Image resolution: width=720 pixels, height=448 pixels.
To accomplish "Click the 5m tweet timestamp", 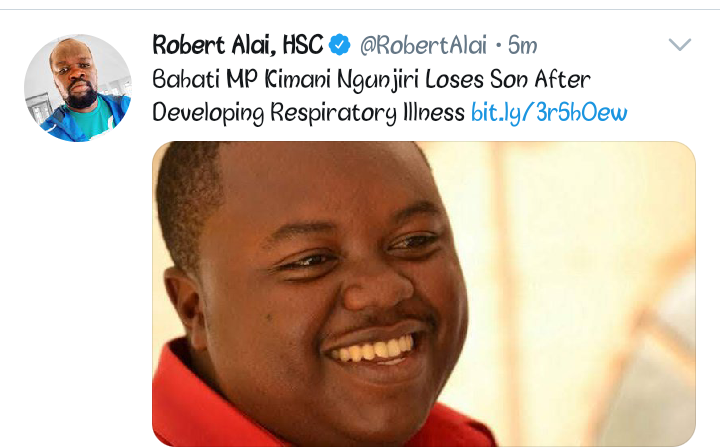I will point(523,45).
